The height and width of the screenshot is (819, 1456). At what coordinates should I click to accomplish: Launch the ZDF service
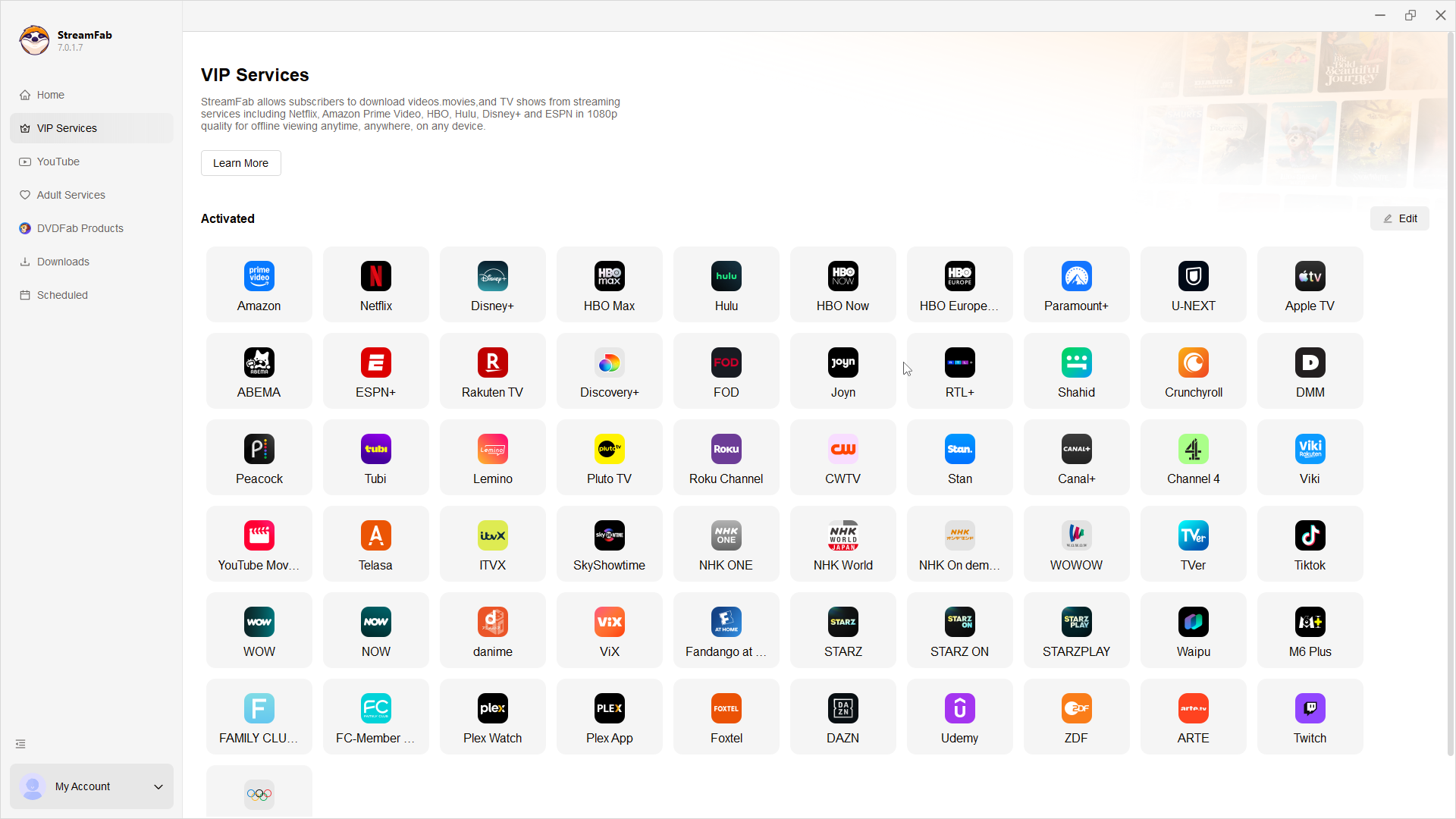(x=1076, y=717)
